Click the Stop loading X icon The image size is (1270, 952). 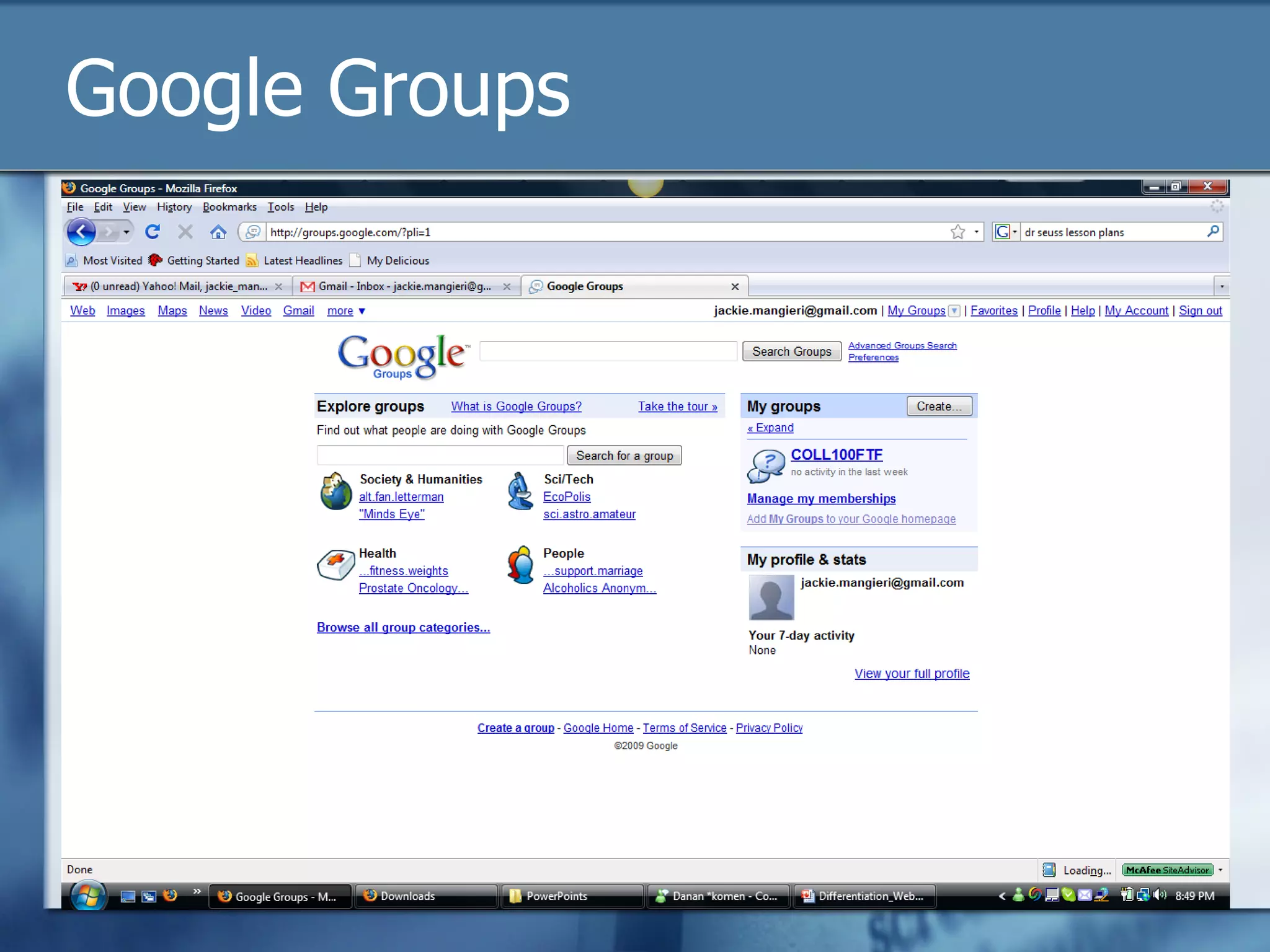tap(185, 232)
